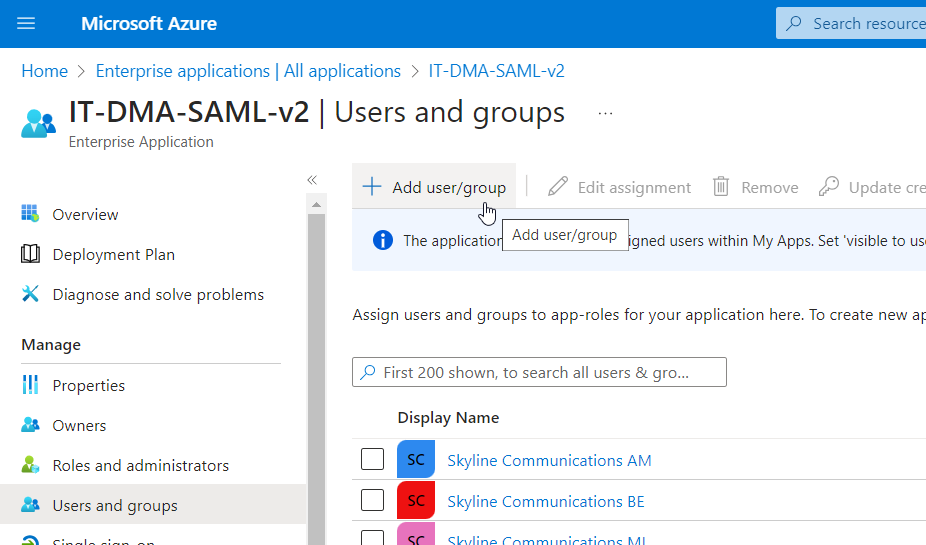Screen dimensions: 926x545
Task: Open Skyline Communications AM link
Action: pyautogui.click(x=549, y=461)
